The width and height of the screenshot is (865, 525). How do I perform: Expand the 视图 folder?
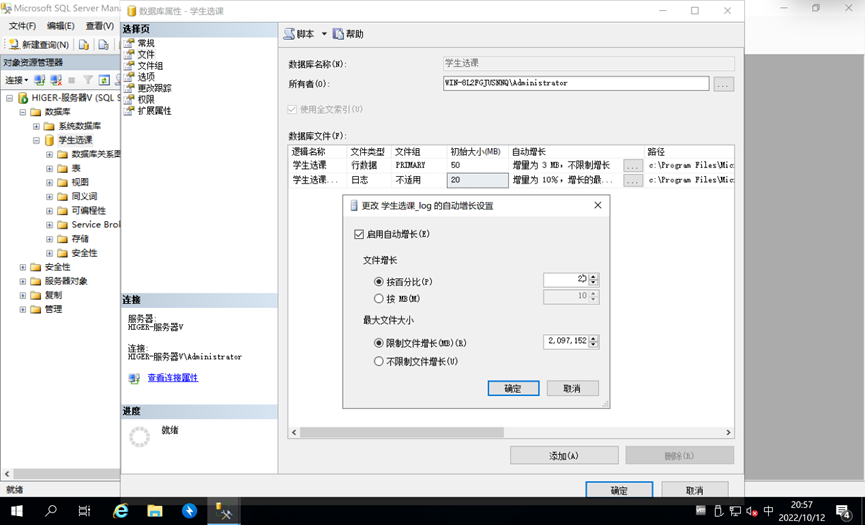click(50, 183)
